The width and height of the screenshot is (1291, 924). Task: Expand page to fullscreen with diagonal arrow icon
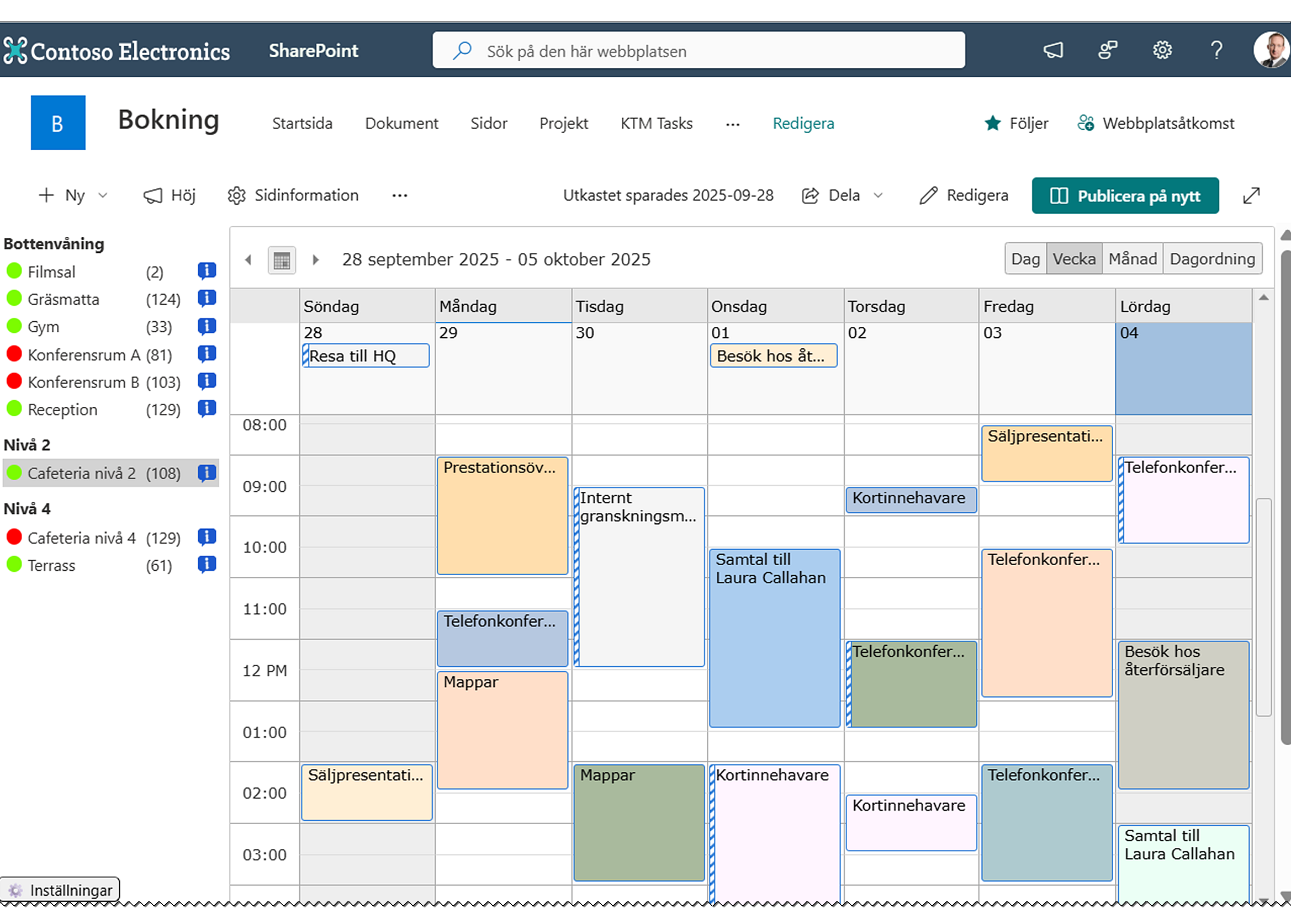point(1252,195)
